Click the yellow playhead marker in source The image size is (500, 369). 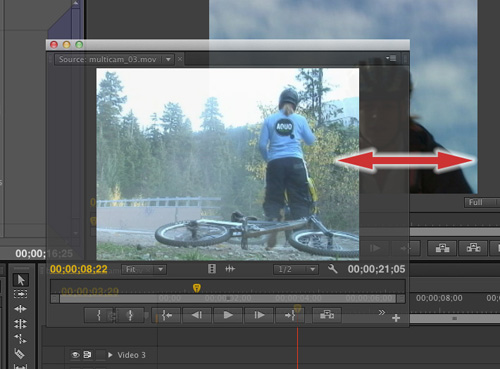[197, 288]
